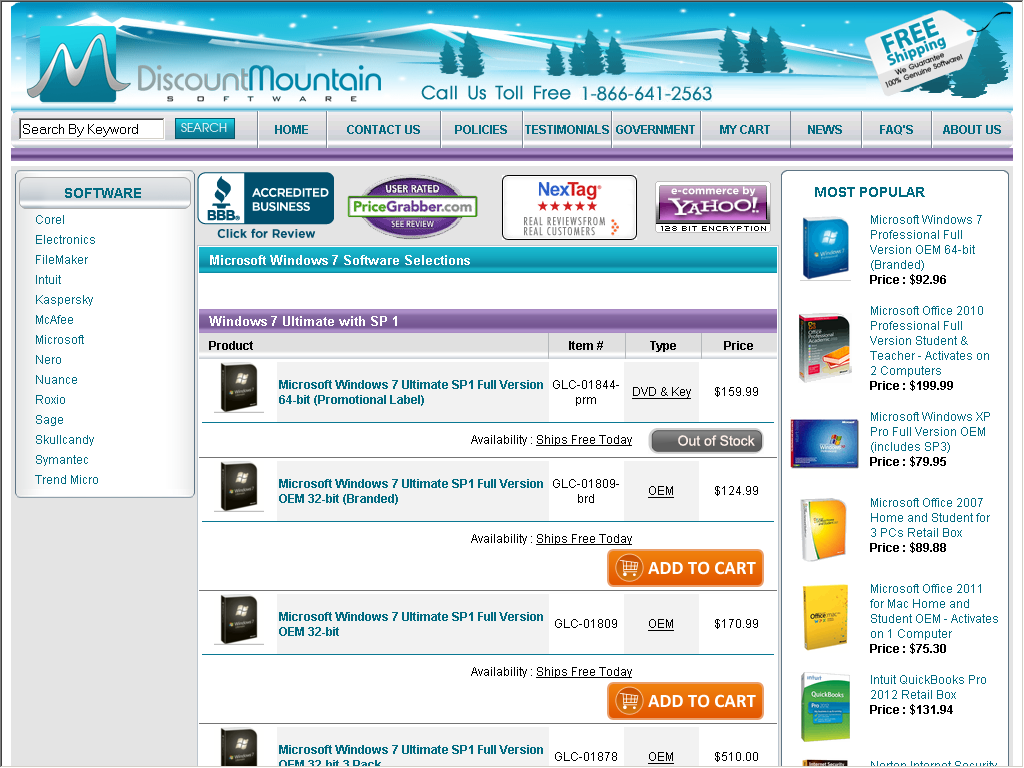The image size is (1024, 768).
Task: Browse Intuit software category
Action: (x=48, y=280)
